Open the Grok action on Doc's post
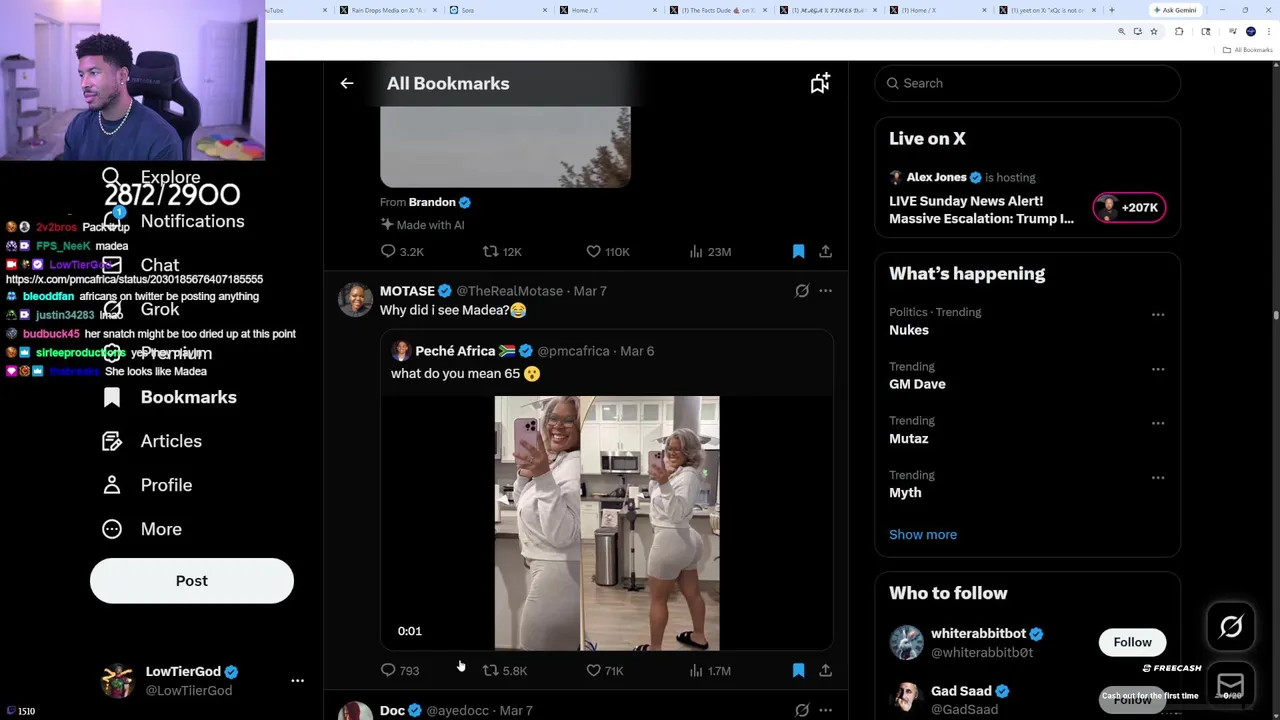 802,710
